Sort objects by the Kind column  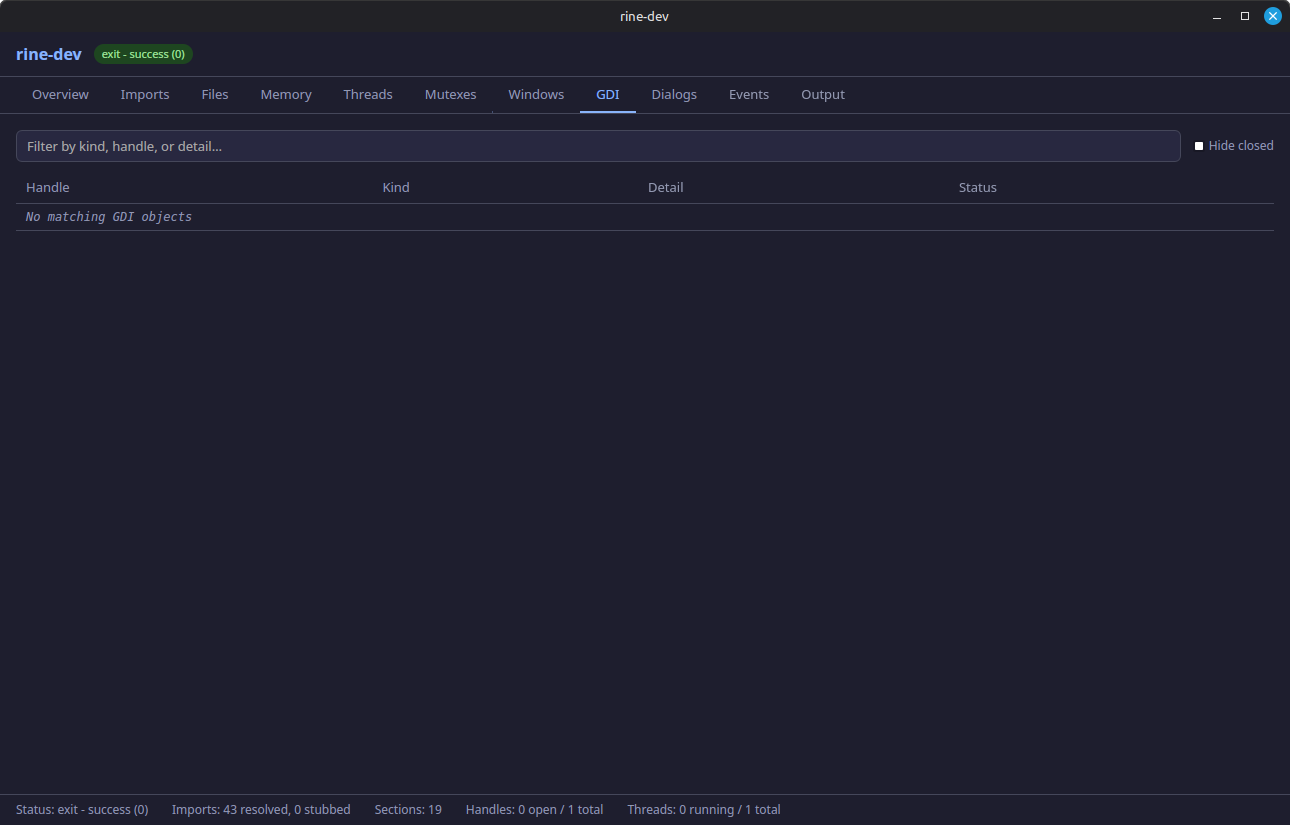[395, 187]
